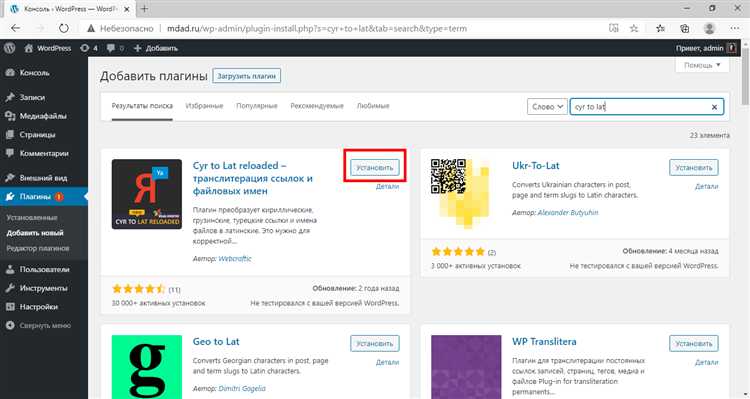Open Редактор плагинов submenu item
The height and width of the screenshot is (399, 750).
point(38,248)
